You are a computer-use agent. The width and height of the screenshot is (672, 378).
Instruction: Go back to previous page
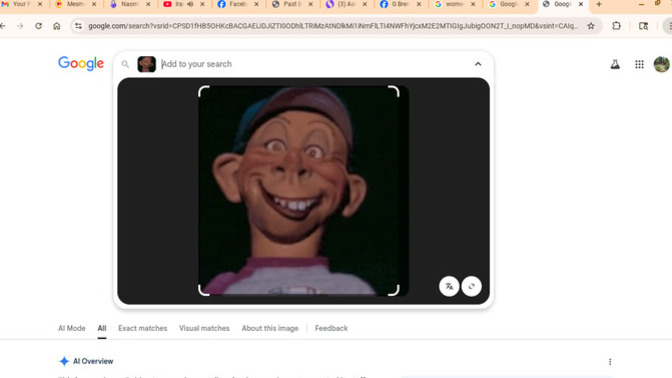click(x=3, y=26)
